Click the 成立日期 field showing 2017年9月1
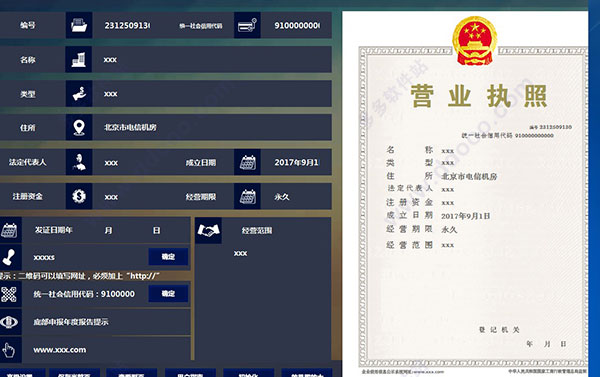Image resolution: width=600 pixels, height=377 pixels. 296,162
